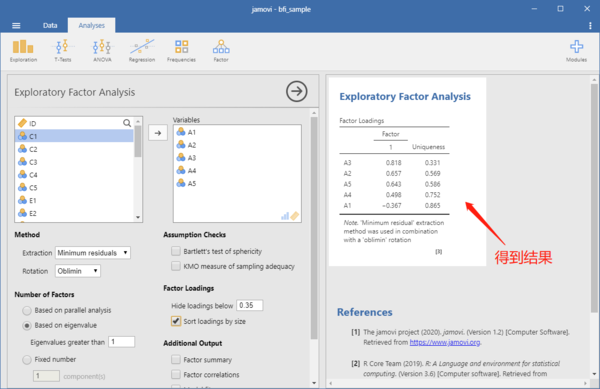The image size is (600, 389).
Task: Open the Factor analysis menu
Action: pos(221,50)
